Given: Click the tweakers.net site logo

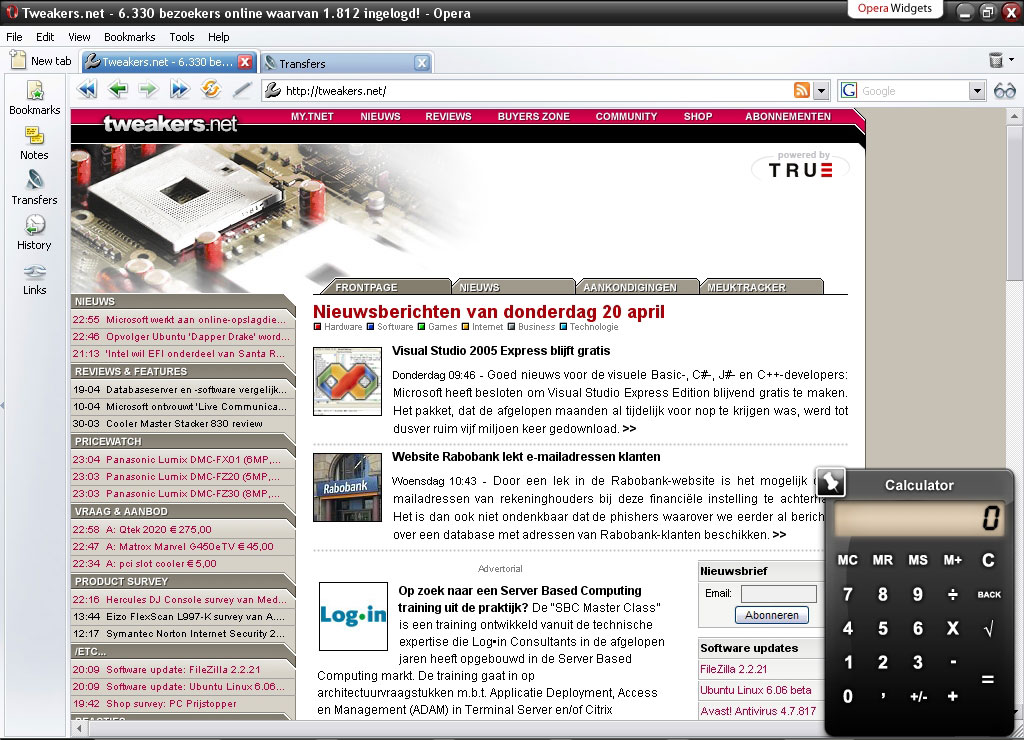Looking at the screenshot, I should [170, 123].
